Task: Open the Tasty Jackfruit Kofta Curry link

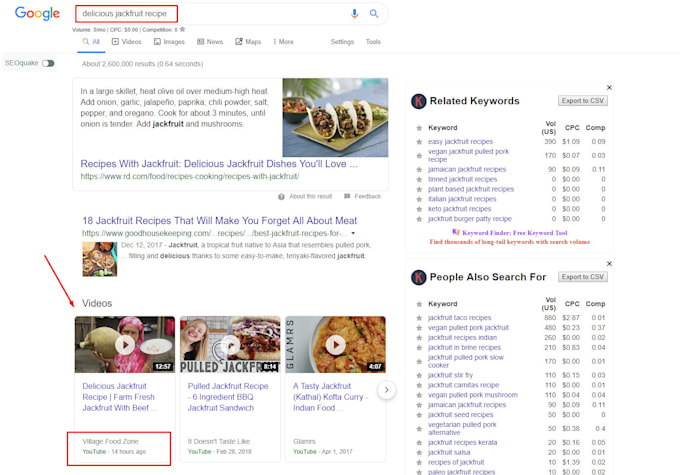Action: 330,397
